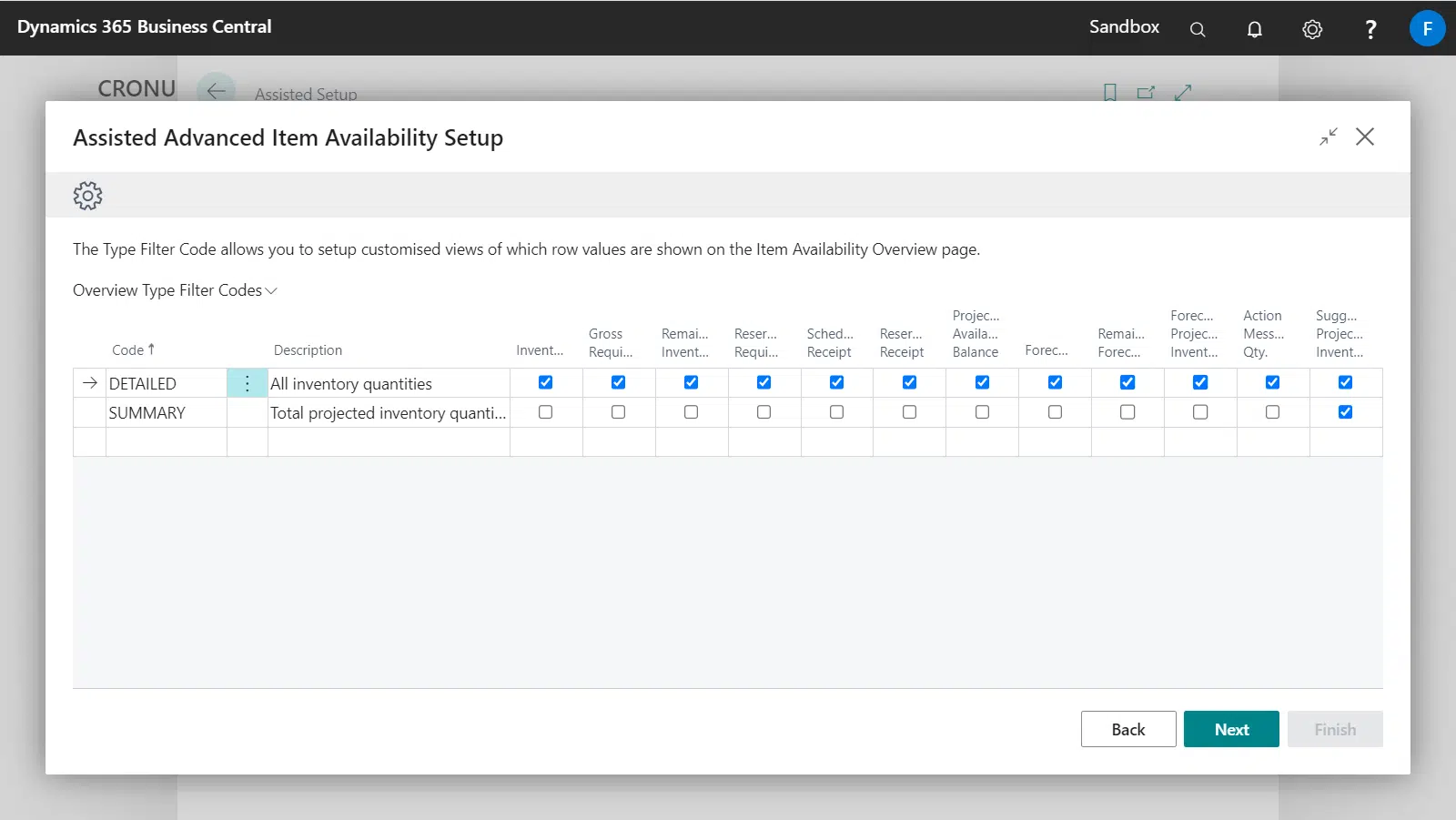This screenshot has height=820, width=1456.
Task: Collapse the dialog with the shrink arrows icon
Action: tap(1329, 137)
